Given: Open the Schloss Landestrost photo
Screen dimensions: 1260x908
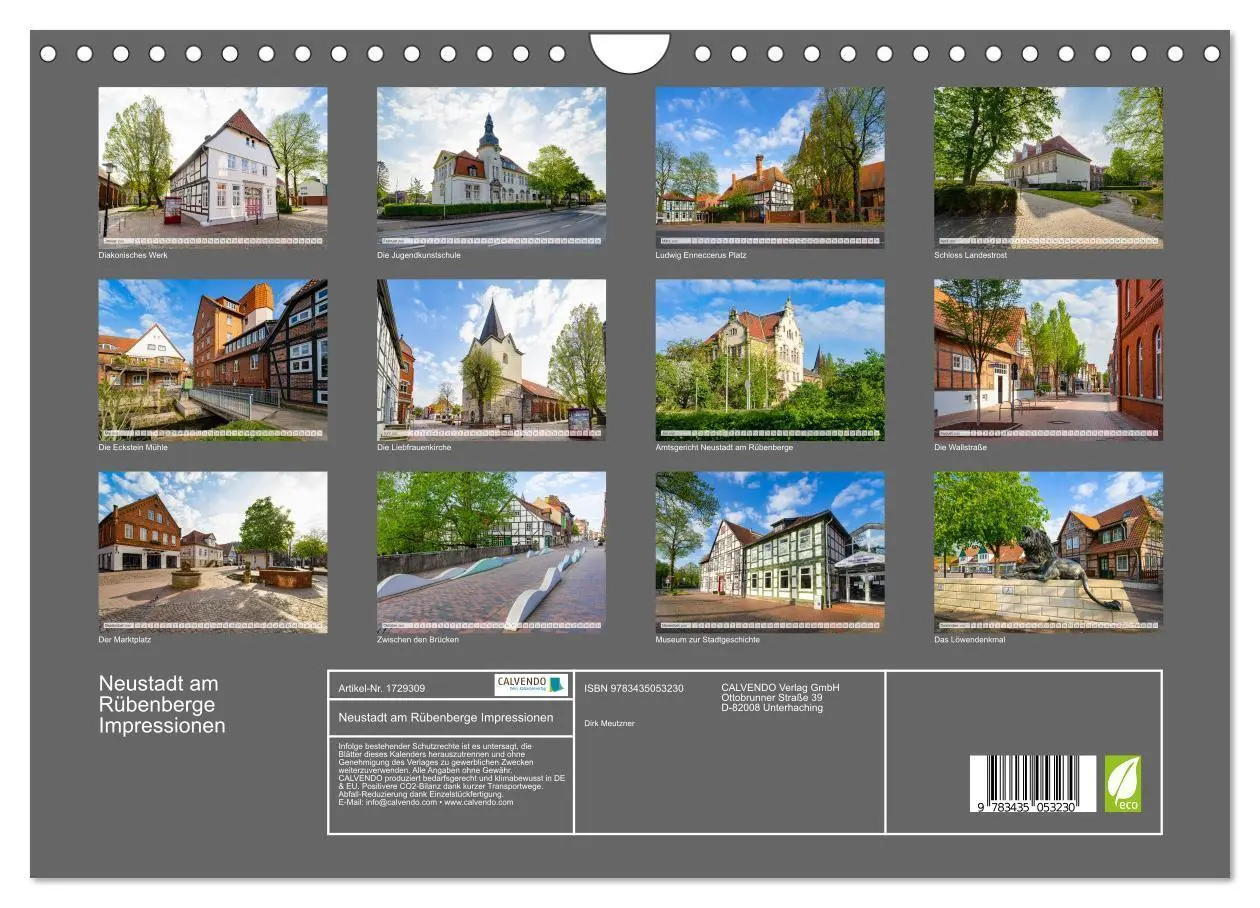Looking at the screenshot, I should pos(1048,167).
